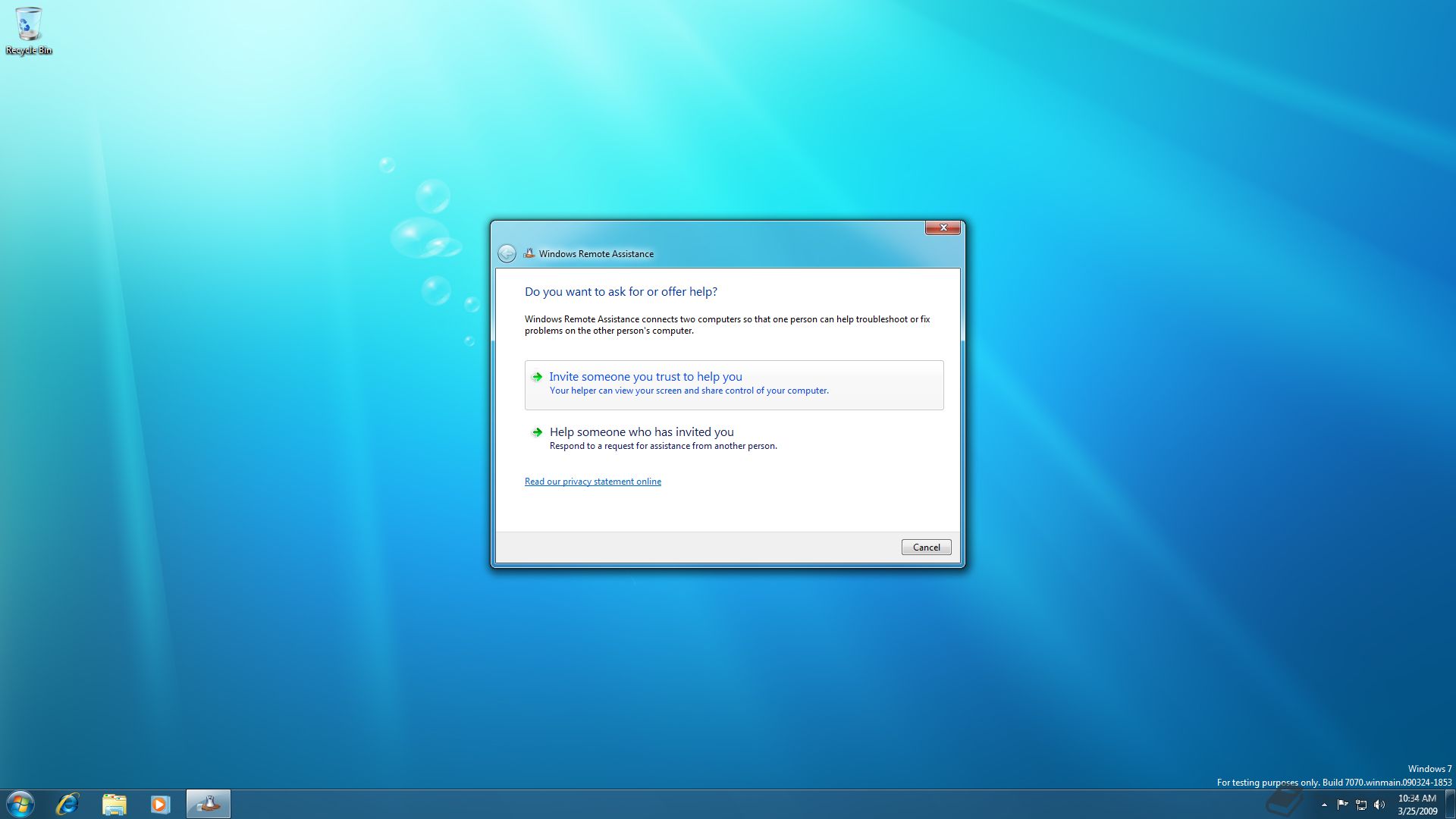Viewport: 1456px width, 819px height.
Task: Launch Windows Media Player from the taskbar
Action: pos(160,804)
